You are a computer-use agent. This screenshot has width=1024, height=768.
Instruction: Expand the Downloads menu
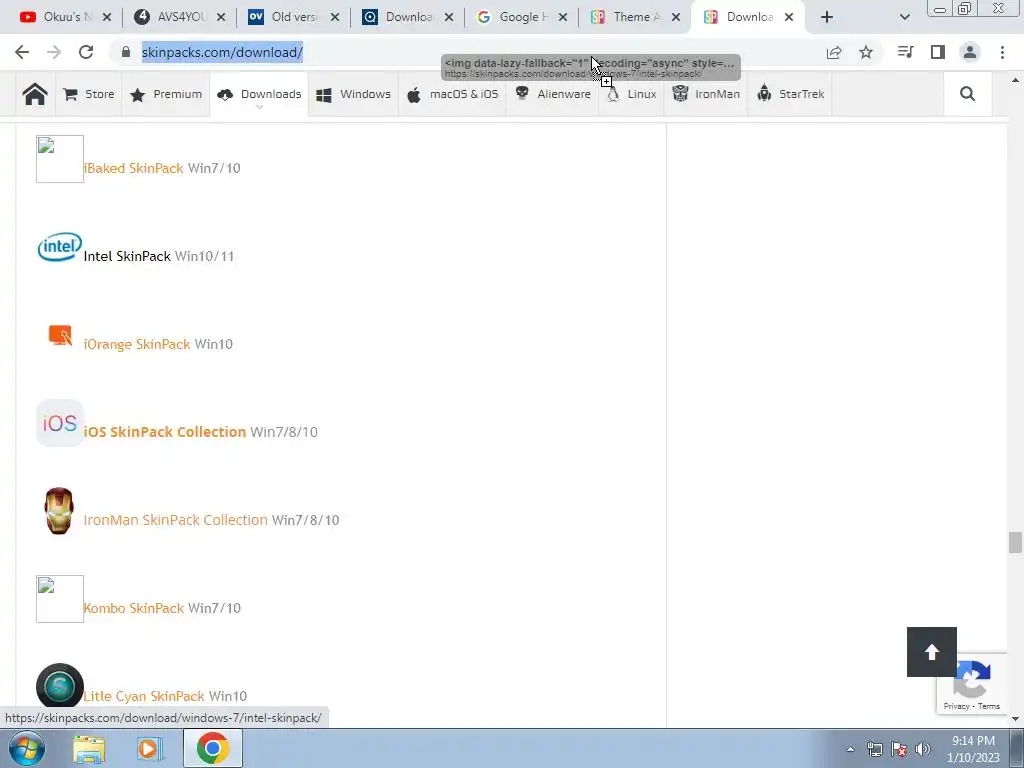pyautogui.click(x=259, y=94)
